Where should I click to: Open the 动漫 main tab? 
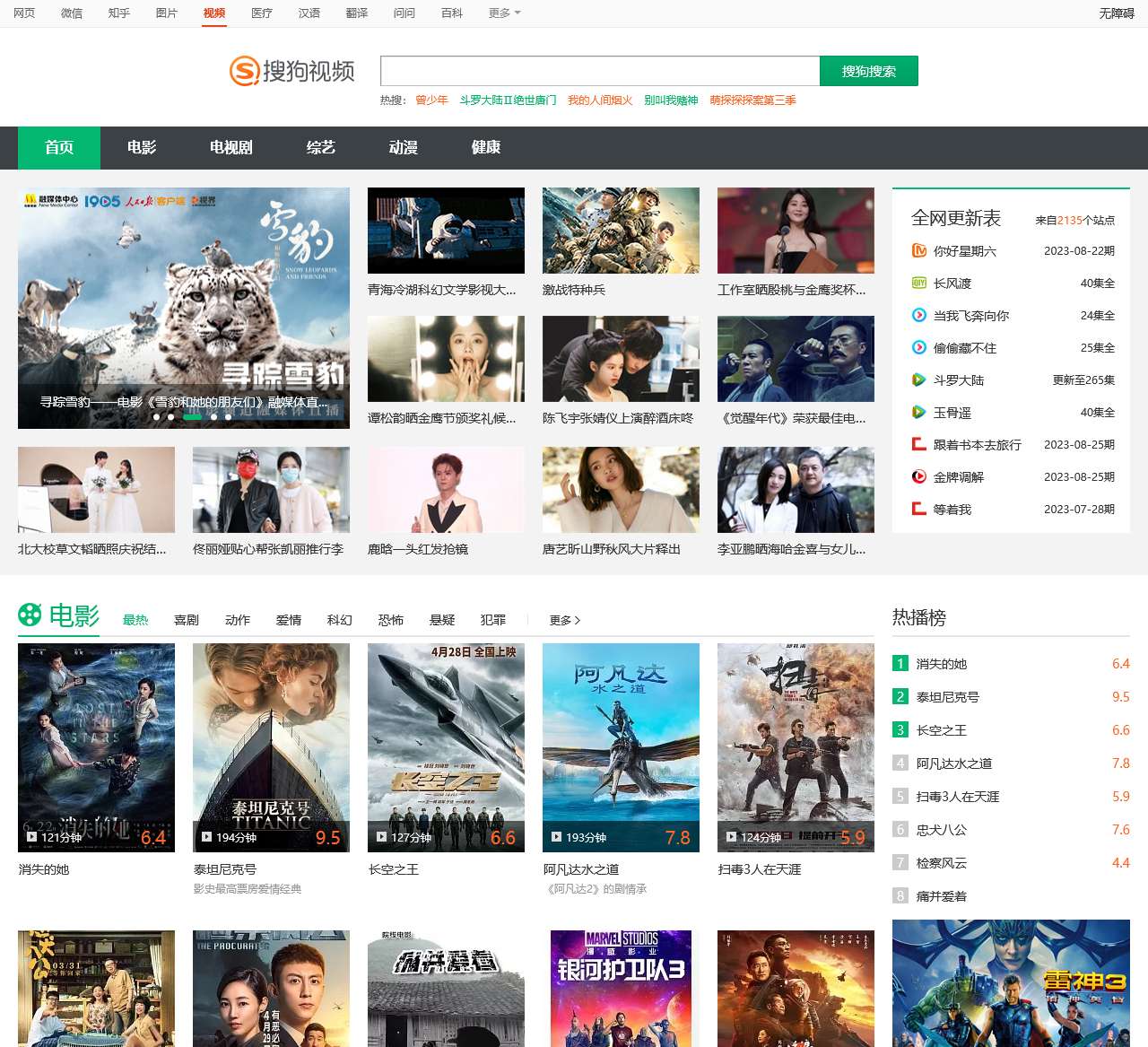tap(404, 148)
